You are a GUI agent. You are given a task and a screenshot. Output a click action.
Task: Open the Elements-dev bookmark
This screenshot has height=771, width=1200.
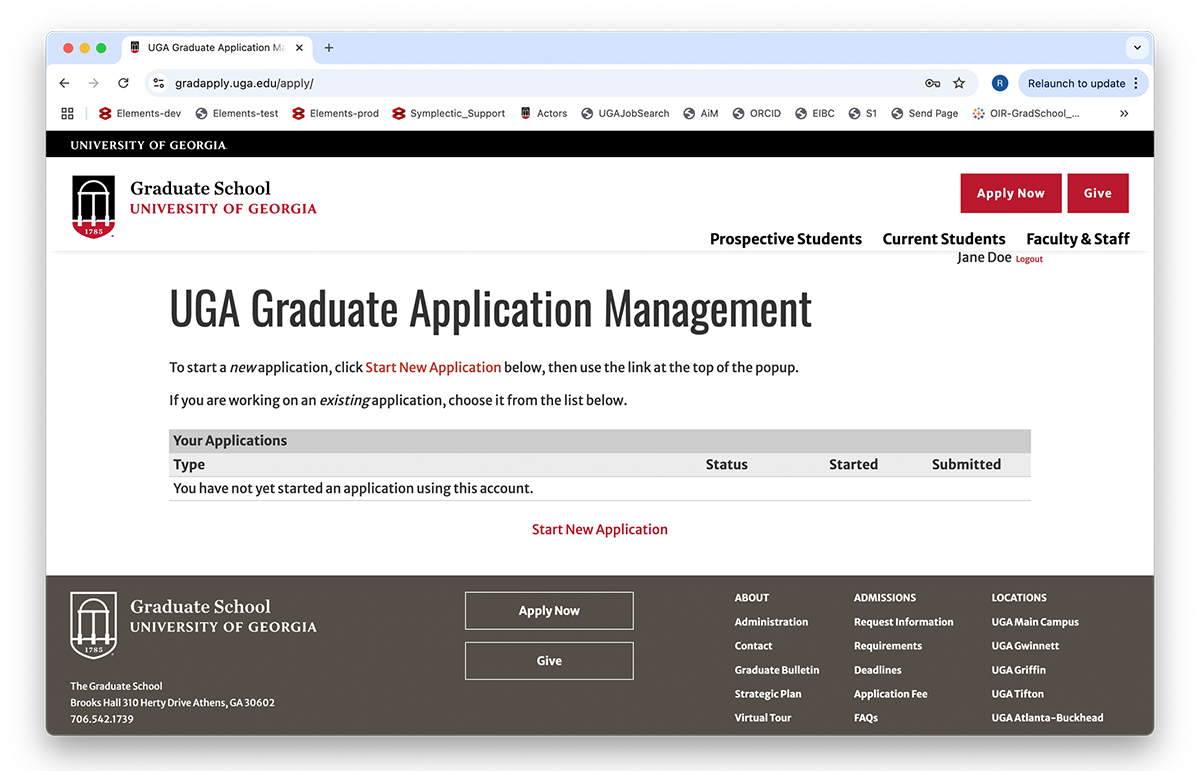tap(139, 113)
